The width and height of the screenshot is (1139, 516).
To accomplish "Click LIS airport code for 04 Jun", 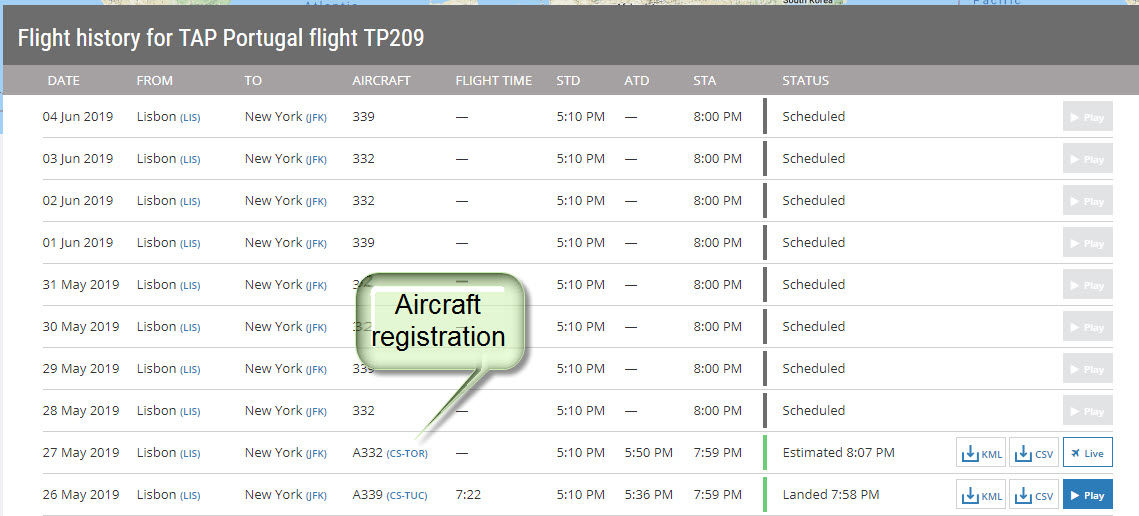I will click(190, 118).
